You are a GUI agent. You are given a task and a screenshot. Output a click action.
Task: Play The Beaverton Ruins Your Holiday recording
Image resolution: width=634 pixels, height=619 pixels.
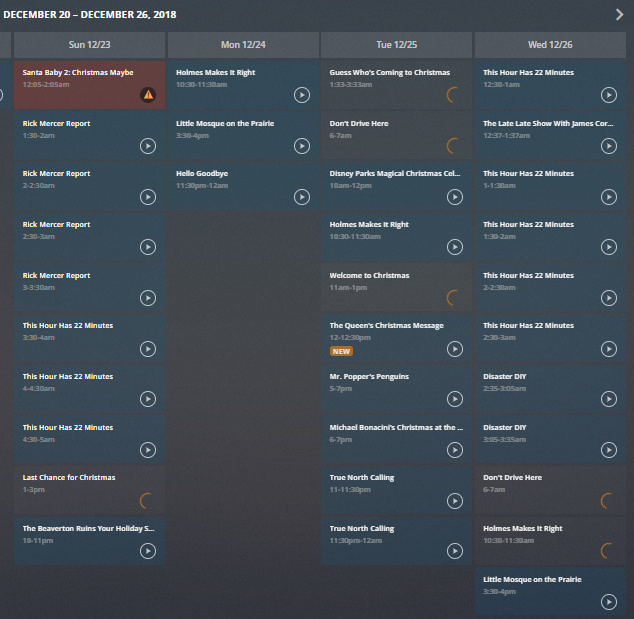[x=148, y=551]
